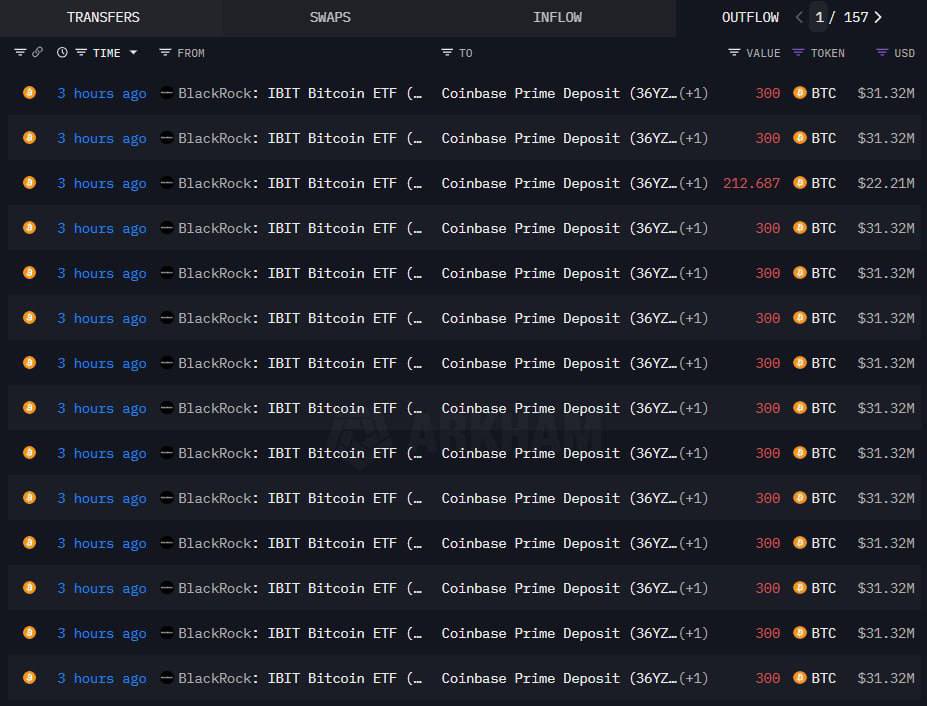Screen dimensions: 927x706
Task: Click the BTC token icon on the first row
Action: [x=799, y=93]
